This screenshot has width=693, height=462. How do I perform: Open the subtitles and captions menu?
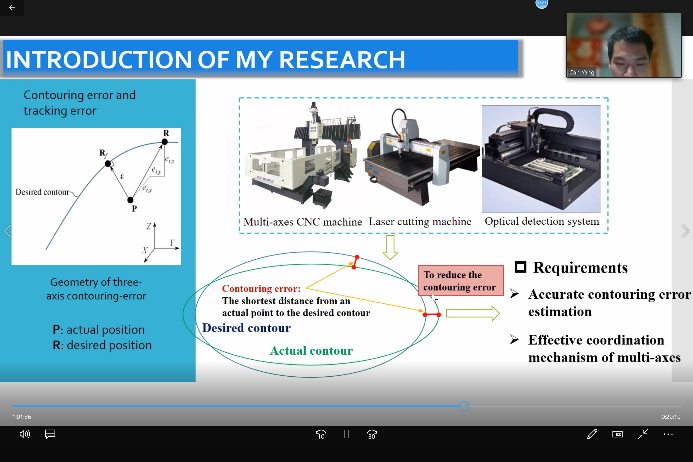click(49, 434)
